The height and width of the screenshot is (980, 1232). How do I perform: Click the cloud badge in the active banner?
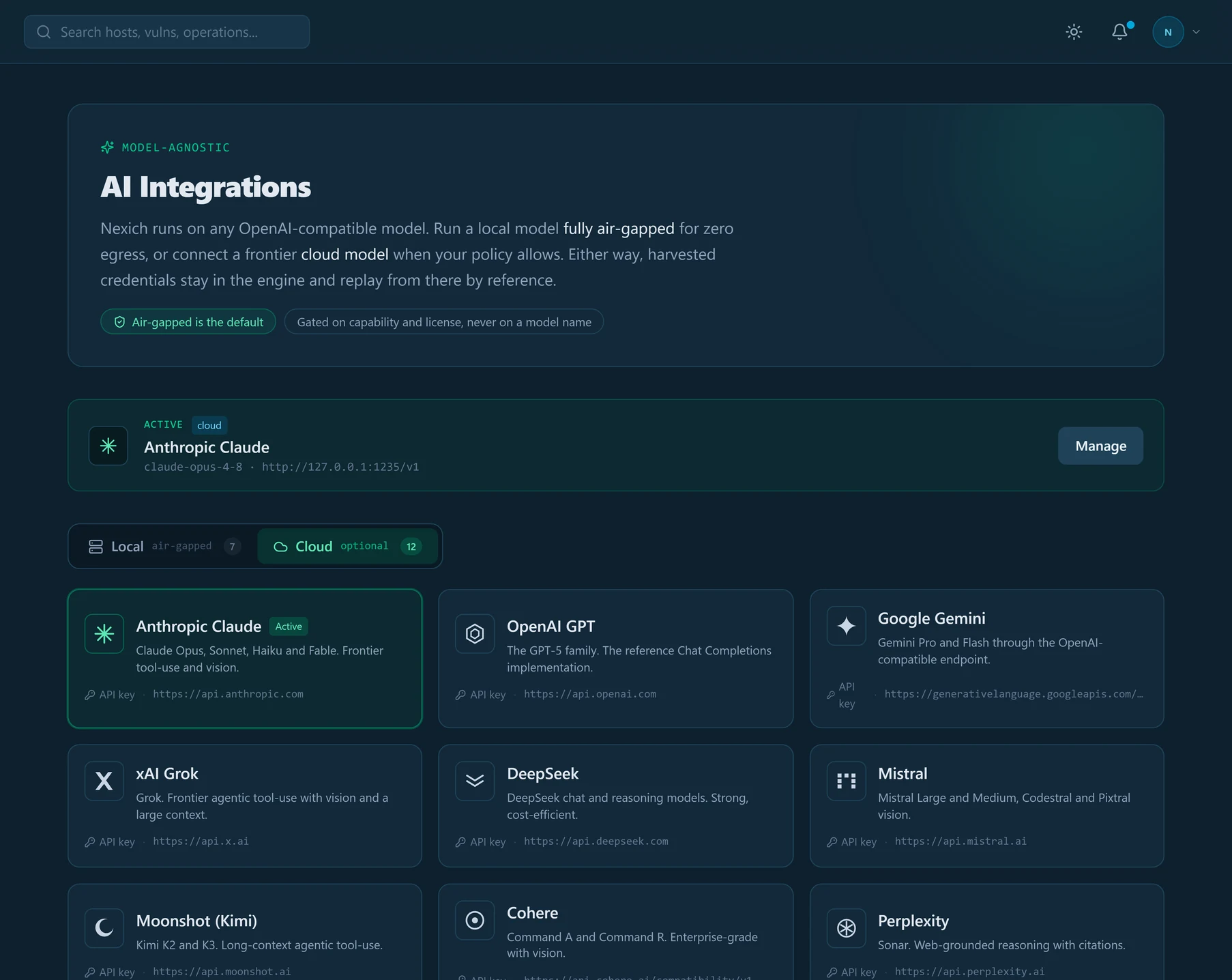point(209,425)
